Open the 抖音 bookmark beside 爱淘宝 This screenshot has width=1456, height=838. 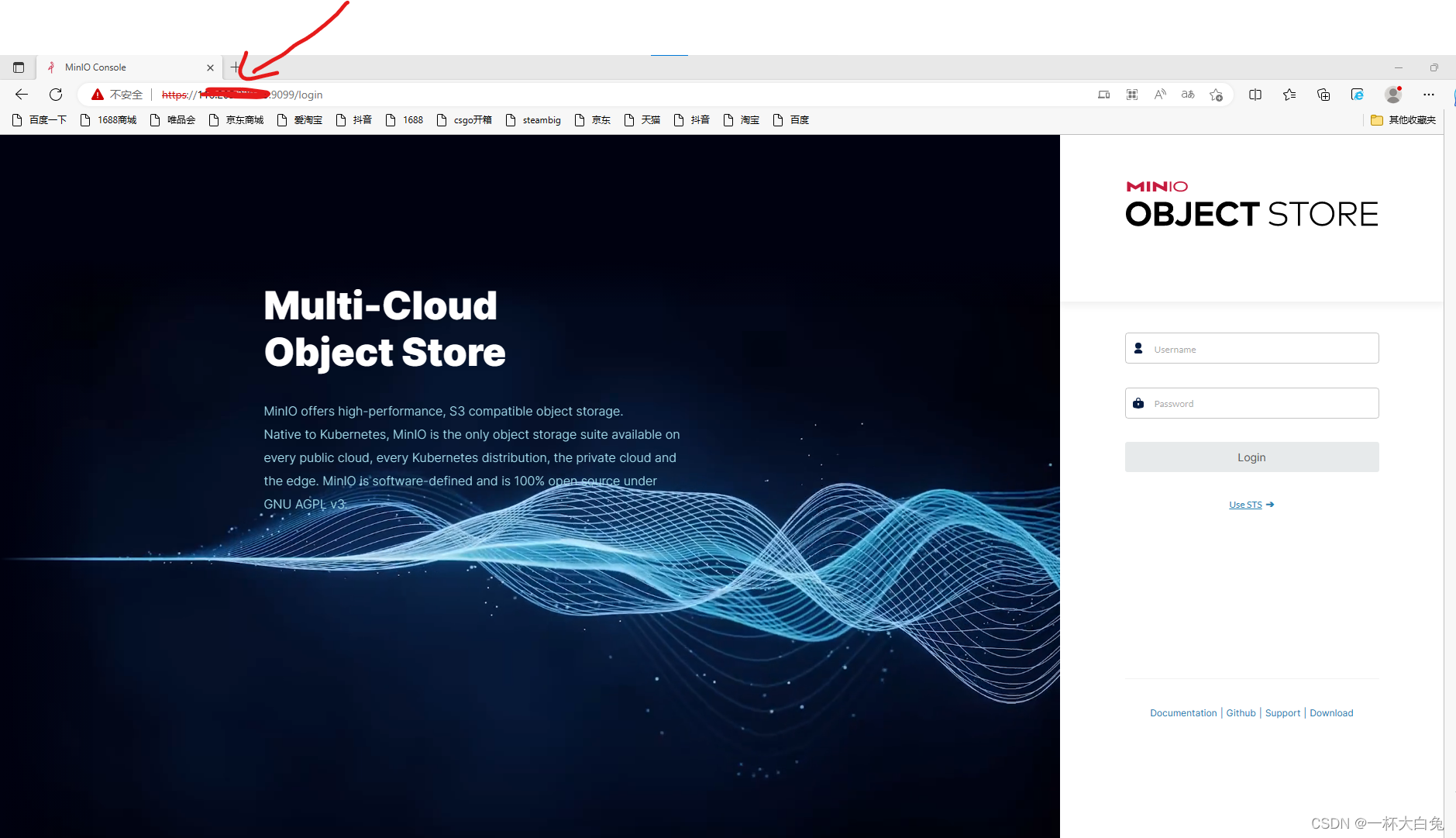click(x=354, y=120)
